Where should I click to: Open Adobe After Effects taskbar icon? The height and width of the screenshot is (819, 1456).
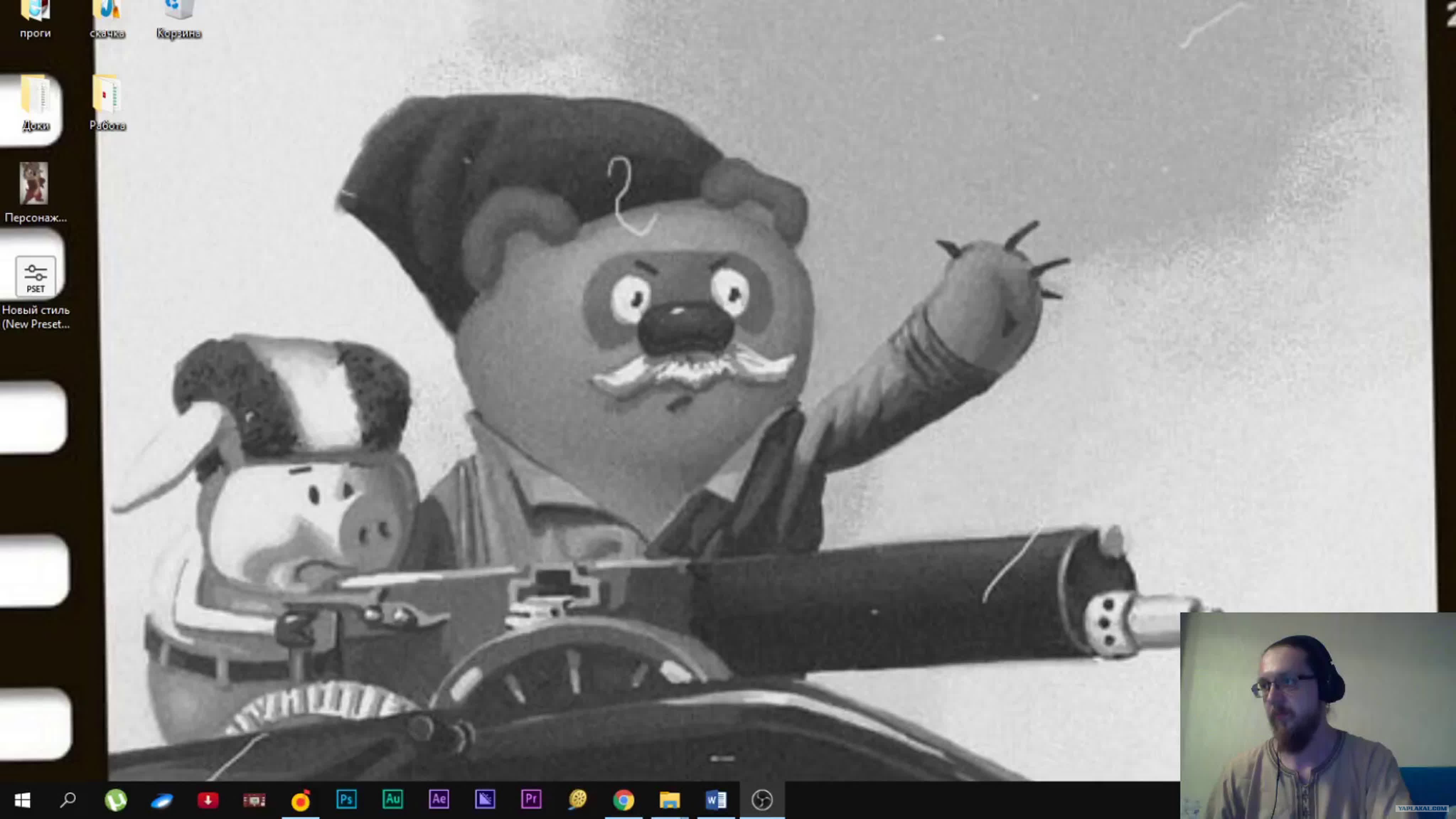pyautogui.click(x=439, y=799)
